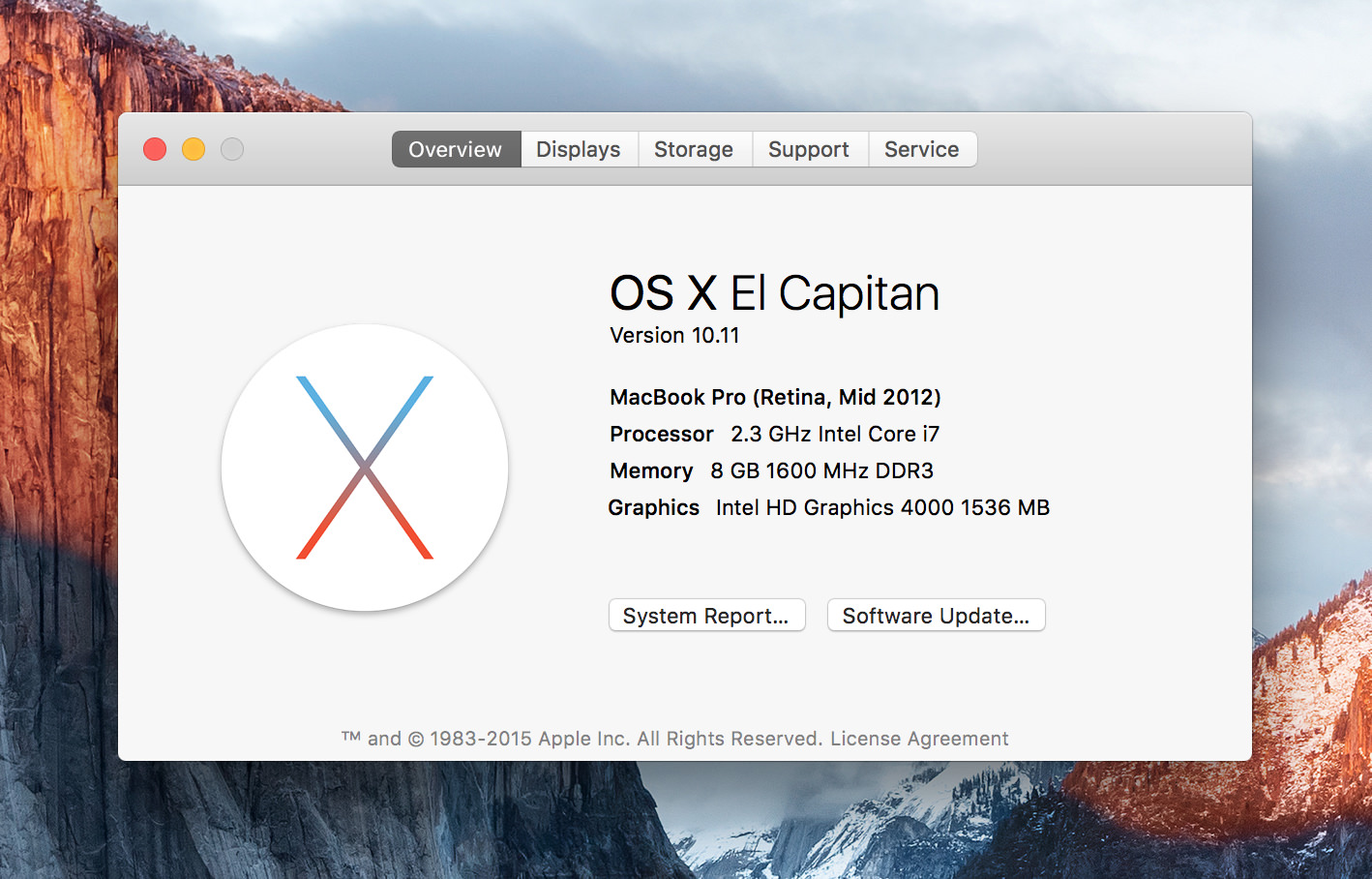Click the OS X El Capitan logo

click(x=365, y=468)
